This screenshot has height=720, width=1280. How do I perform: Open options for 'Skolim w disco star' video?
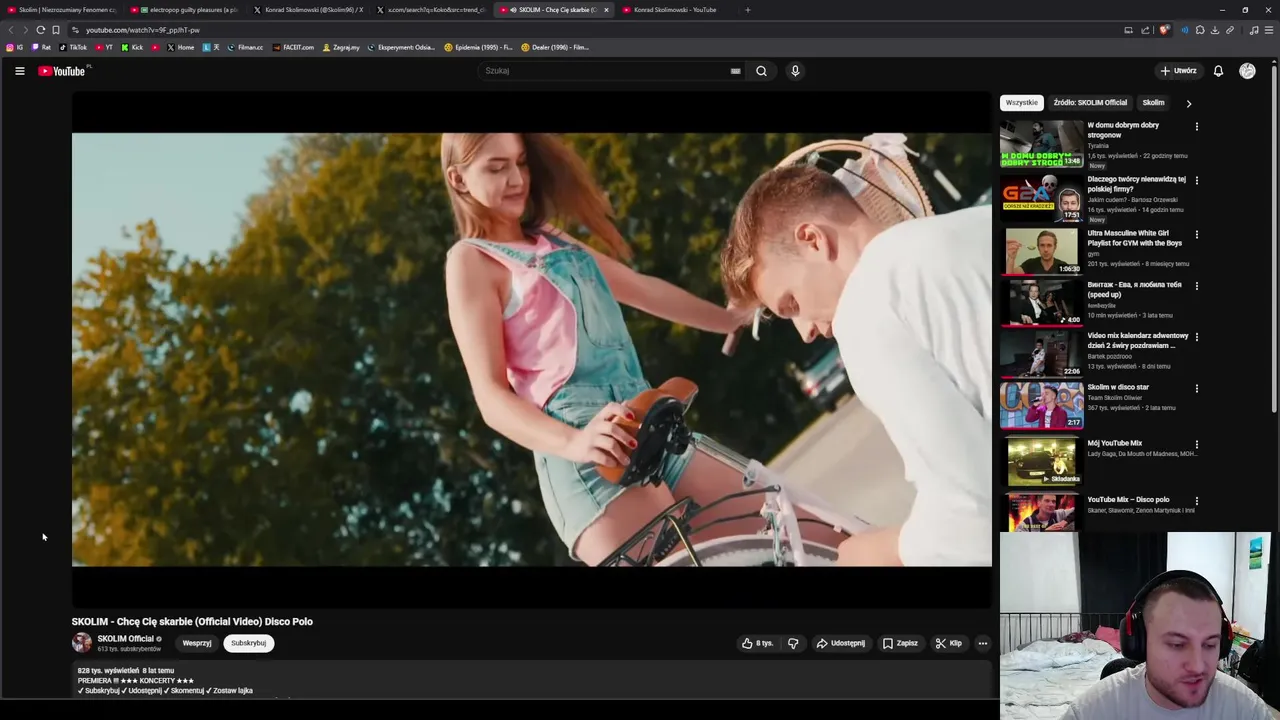click(x=1196, y=389)
